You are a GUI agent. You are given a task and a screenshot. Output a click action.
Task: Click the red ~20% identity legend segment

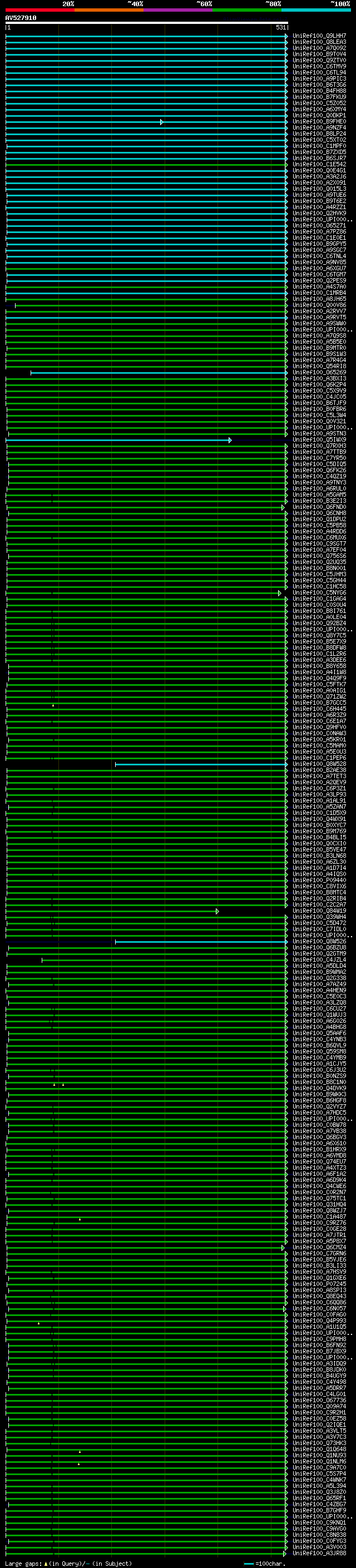39,10
